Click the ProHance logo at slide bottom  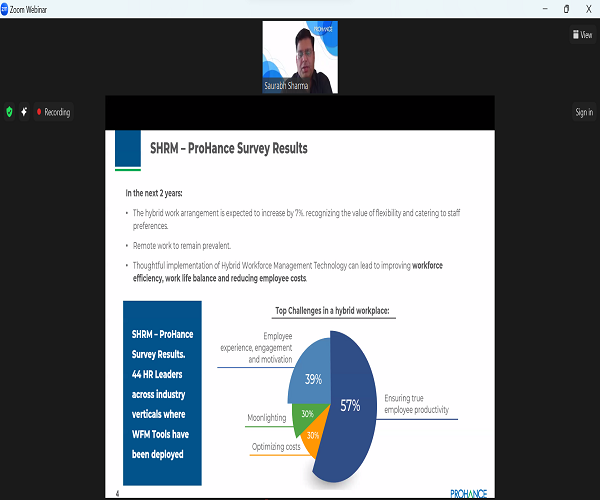tap(468, 494)
